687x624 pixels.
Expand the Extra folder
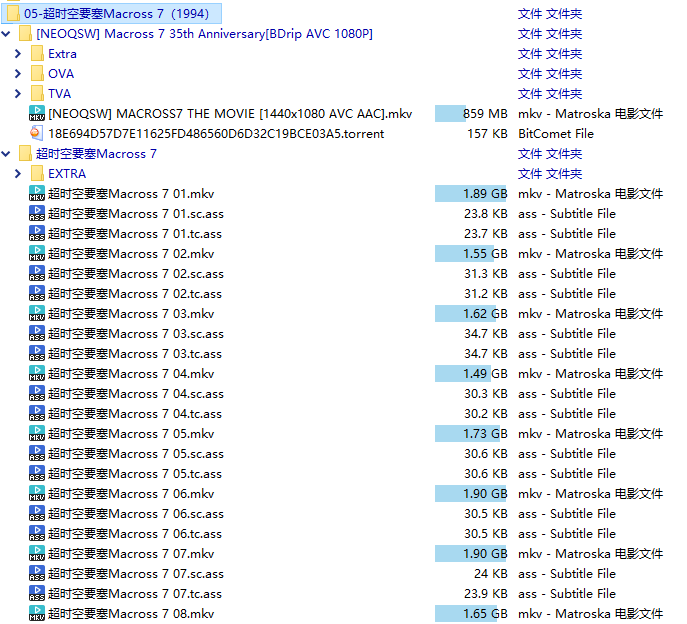(18, 54)
